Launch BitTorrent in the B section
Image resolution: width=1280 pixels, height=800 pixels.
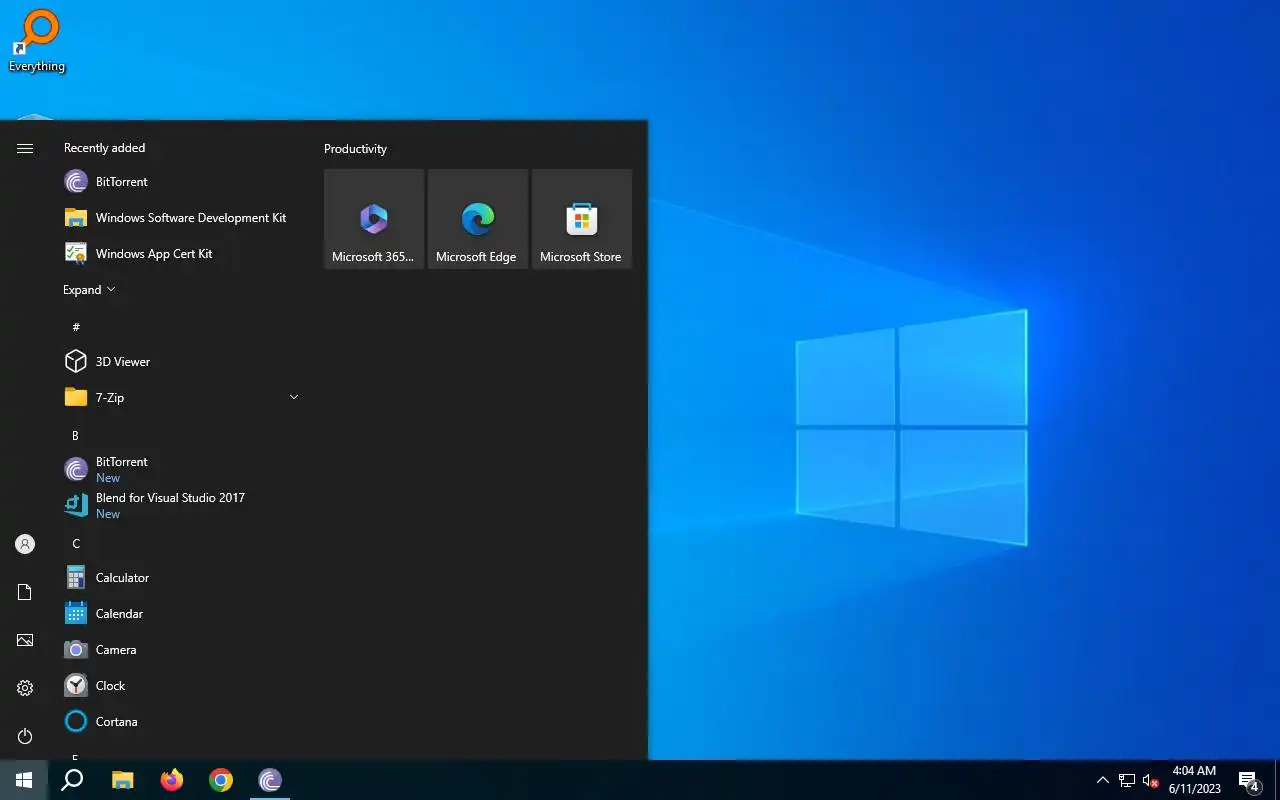(181, 470)
